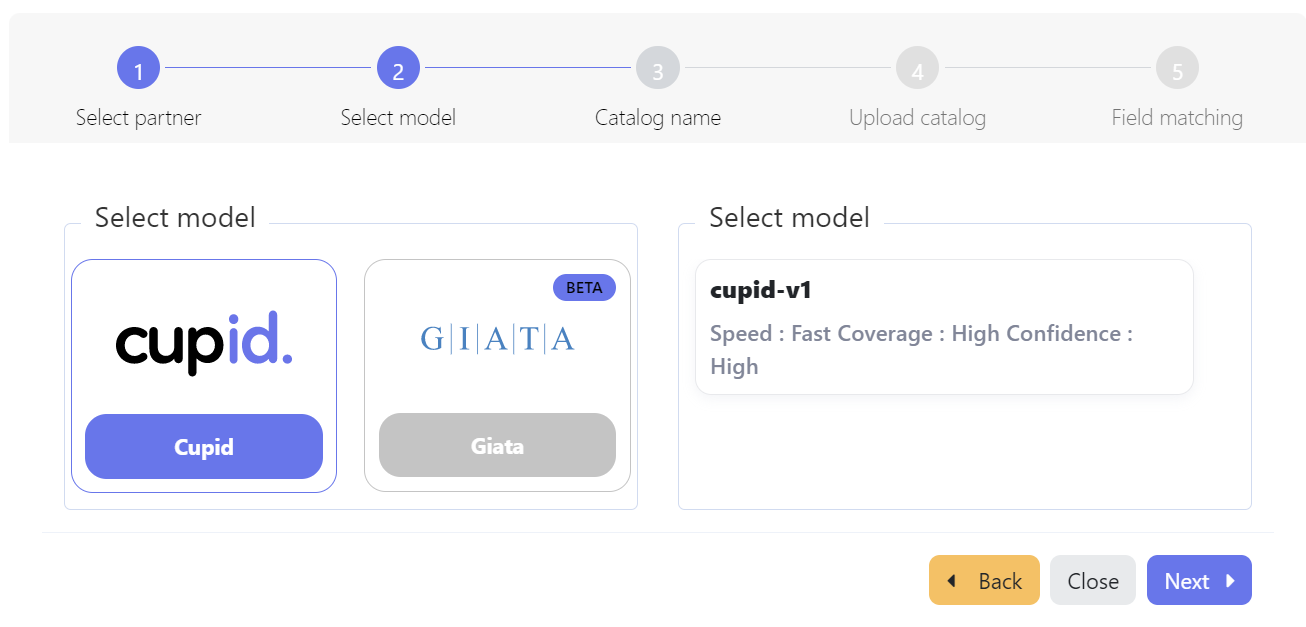Click step 5 circle in wizard
1306x627 pixels.
[x=1177, y=69]
